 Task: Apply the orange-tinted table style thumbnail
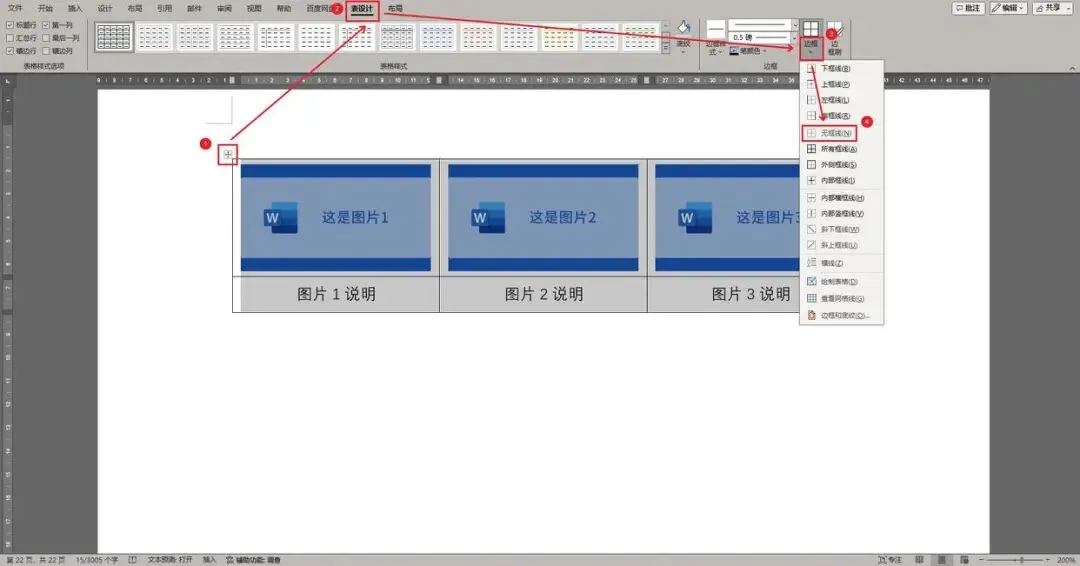point(478,37)
